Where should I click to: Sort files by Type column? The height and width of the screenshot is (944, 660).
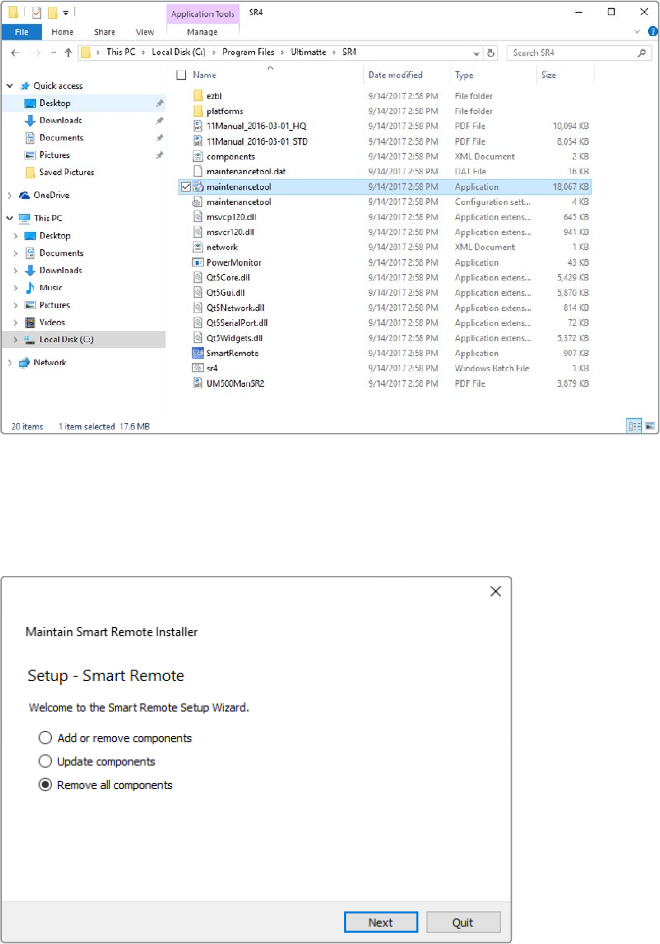pos(464,75)
